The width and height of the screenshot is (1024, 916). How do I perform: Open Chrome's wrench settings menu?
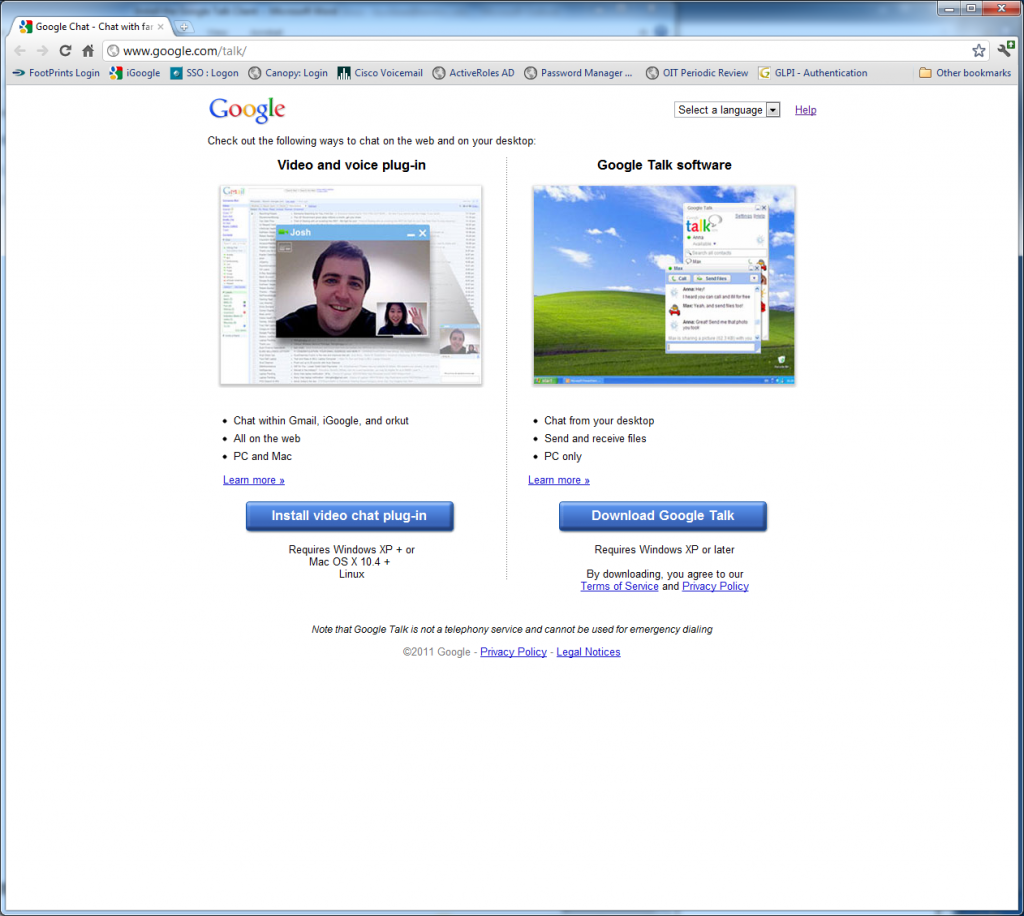[x=1006, y=49]
